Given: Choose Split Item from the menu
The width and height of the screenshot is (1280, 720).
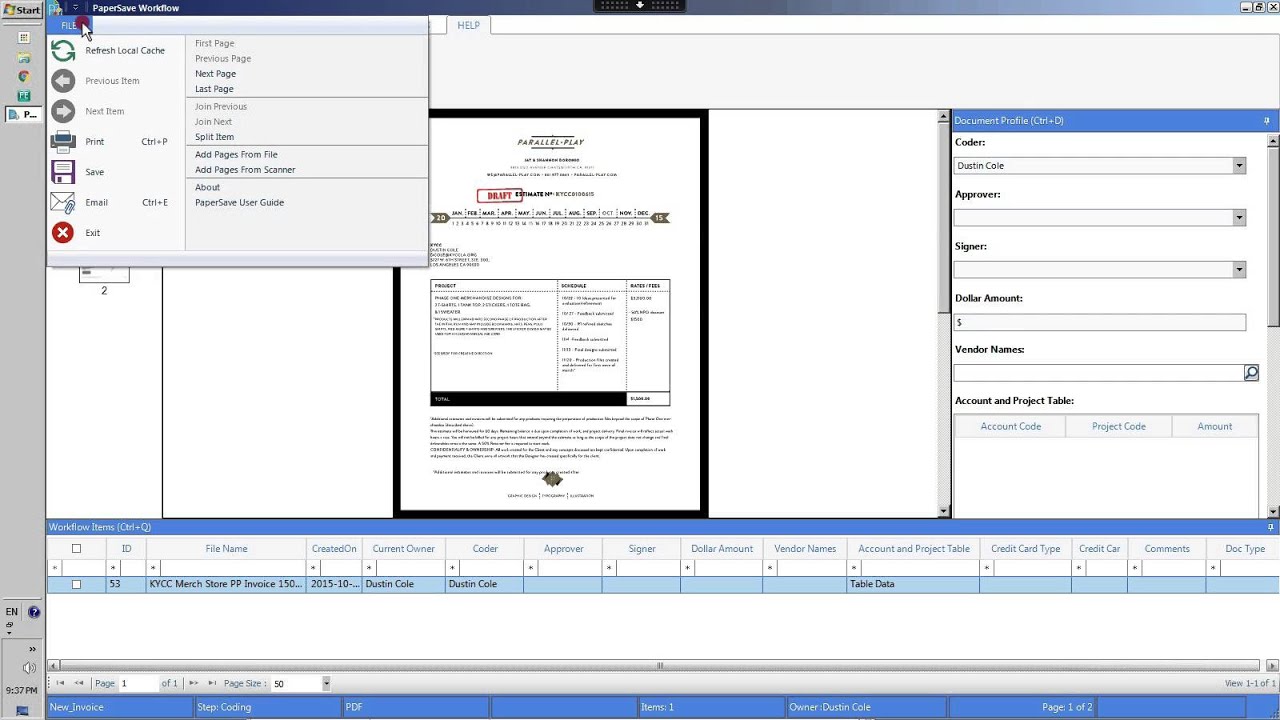Looking at the screenshot, I should (x=214, y=137).
